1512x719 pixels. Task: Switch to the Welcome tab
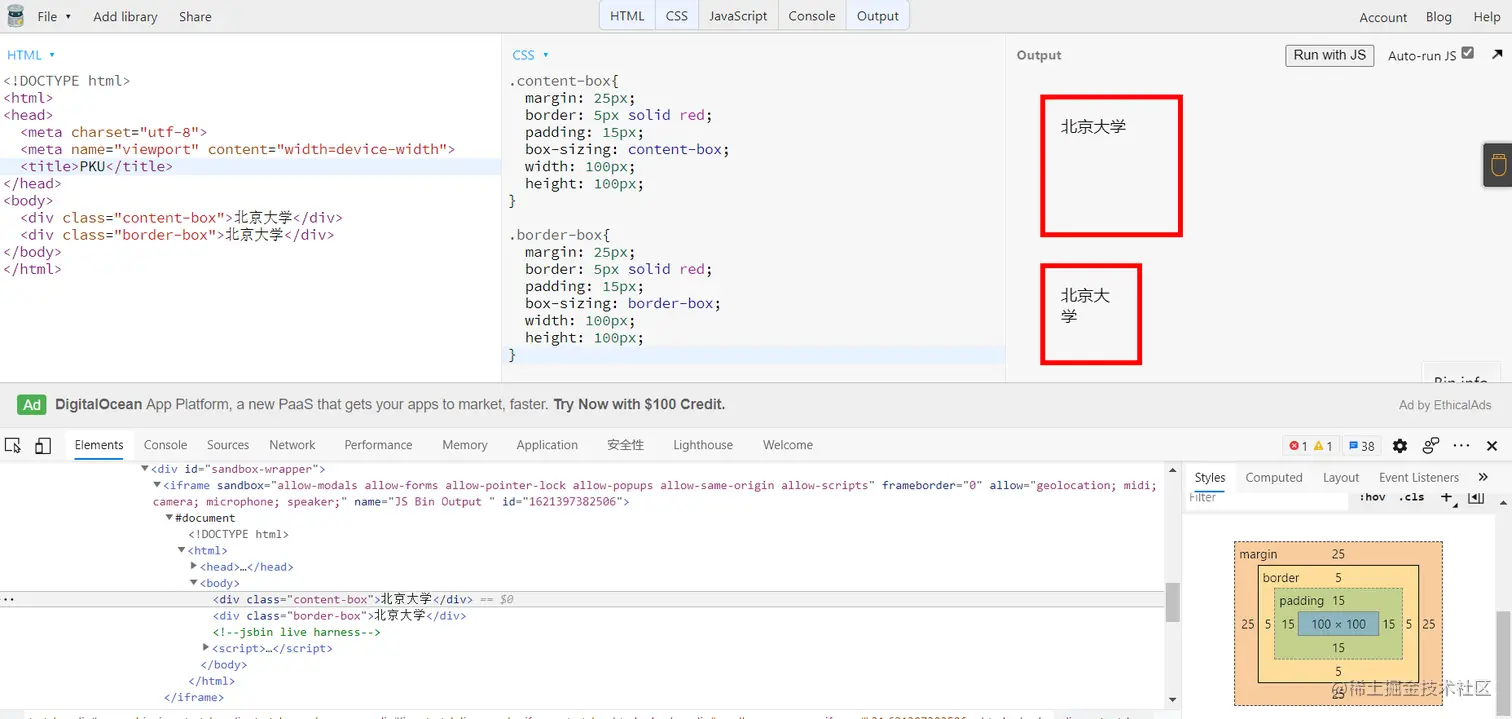pyautogui.click(x=788, y=445)
